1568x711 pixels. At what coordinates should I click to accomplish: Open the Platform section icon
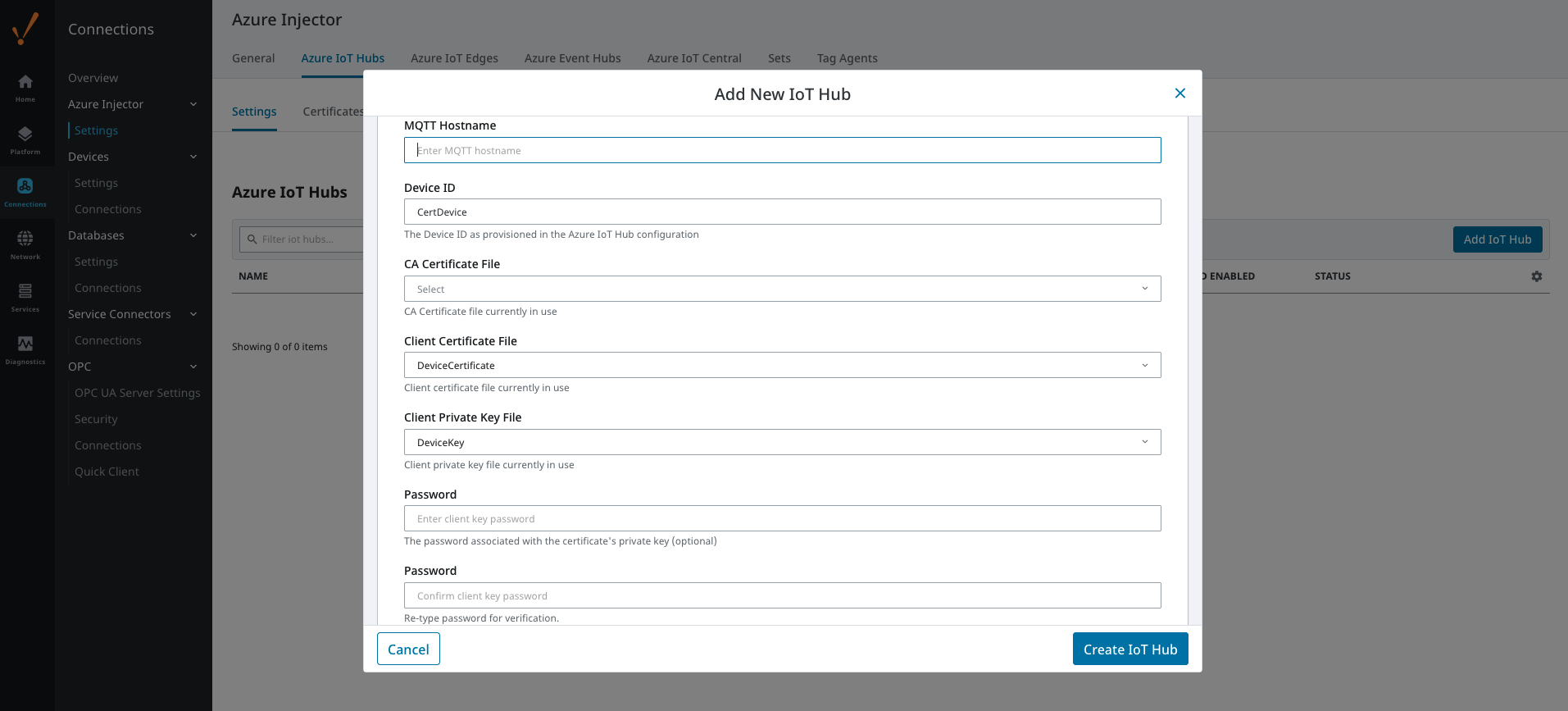pos(25,134)
